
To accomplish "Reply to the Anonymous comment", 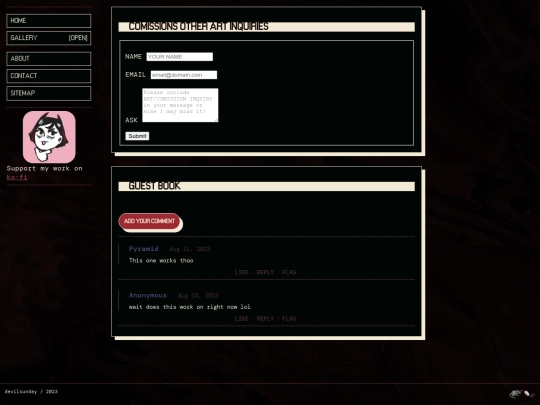I will click(x=265, y=319).
